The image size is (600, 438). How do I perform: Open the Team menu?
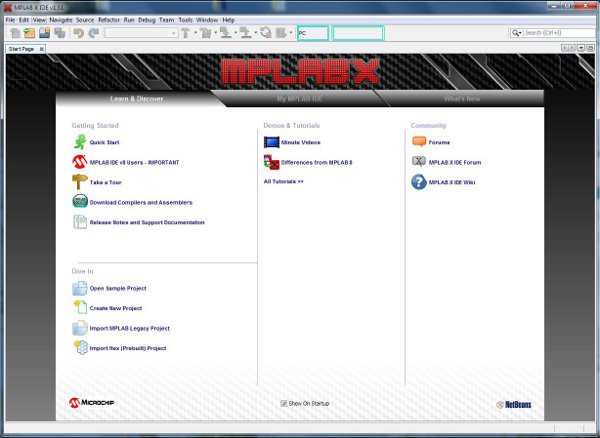[x=167, y=20]
